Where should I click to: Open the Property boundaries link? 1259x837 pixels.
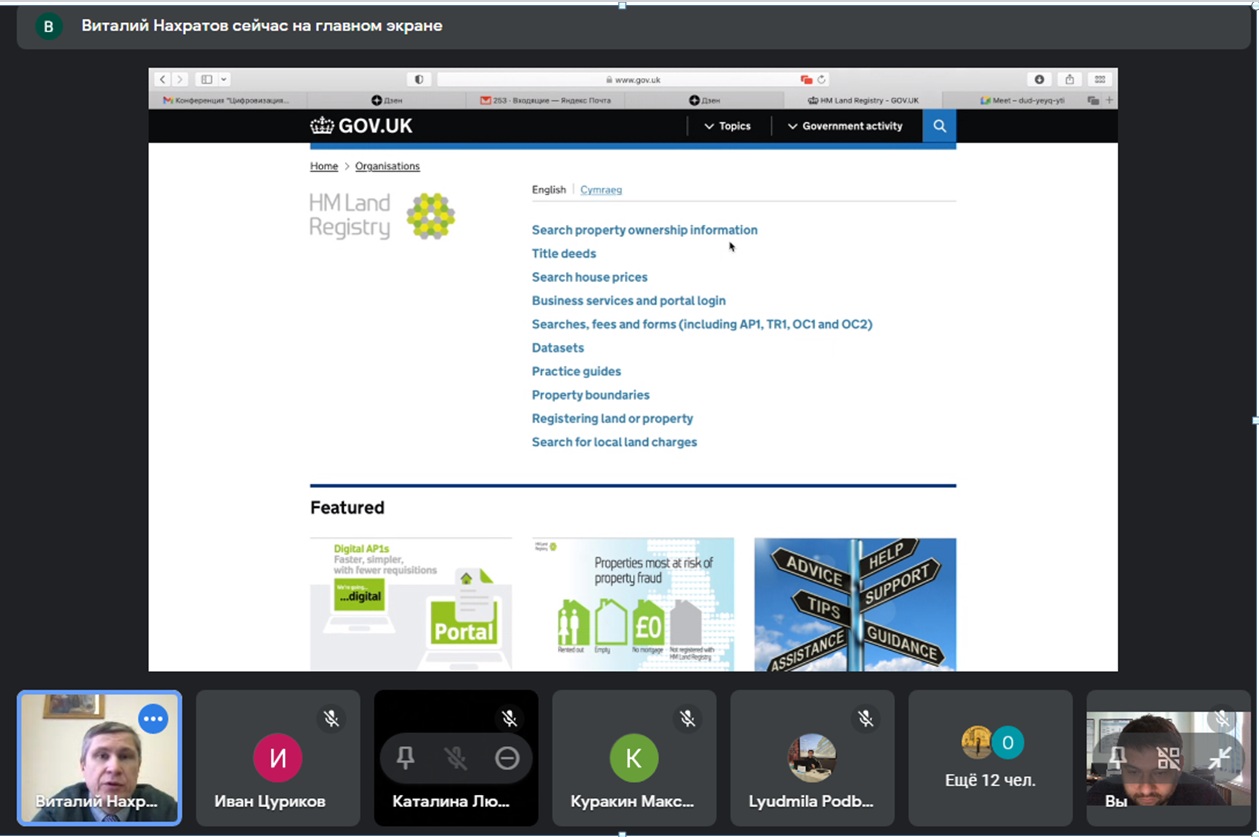click(590, 395)
